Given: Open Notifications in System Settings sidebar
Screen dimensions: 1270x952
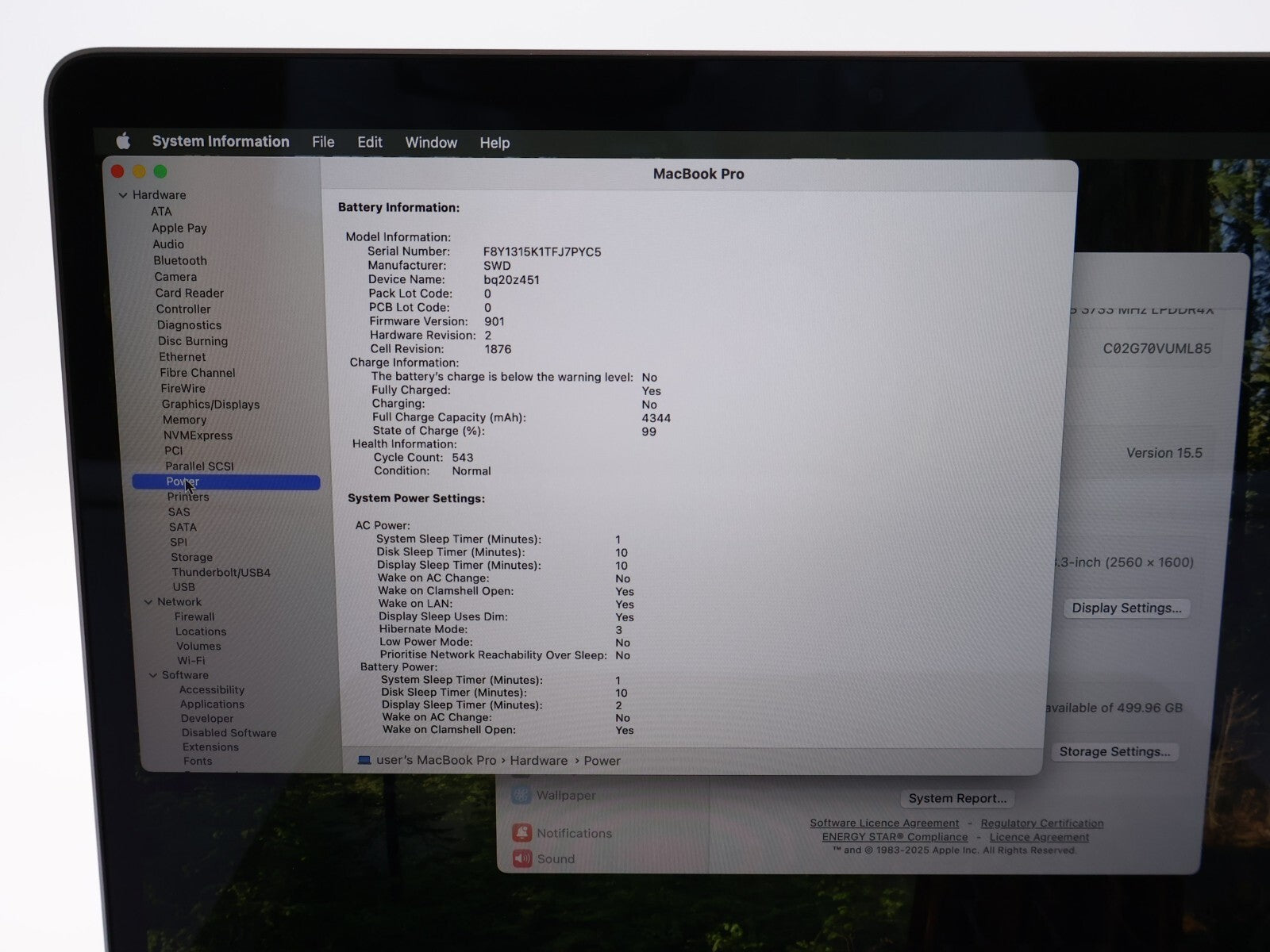Looking at the screenshot, I should tap(563, 833).
